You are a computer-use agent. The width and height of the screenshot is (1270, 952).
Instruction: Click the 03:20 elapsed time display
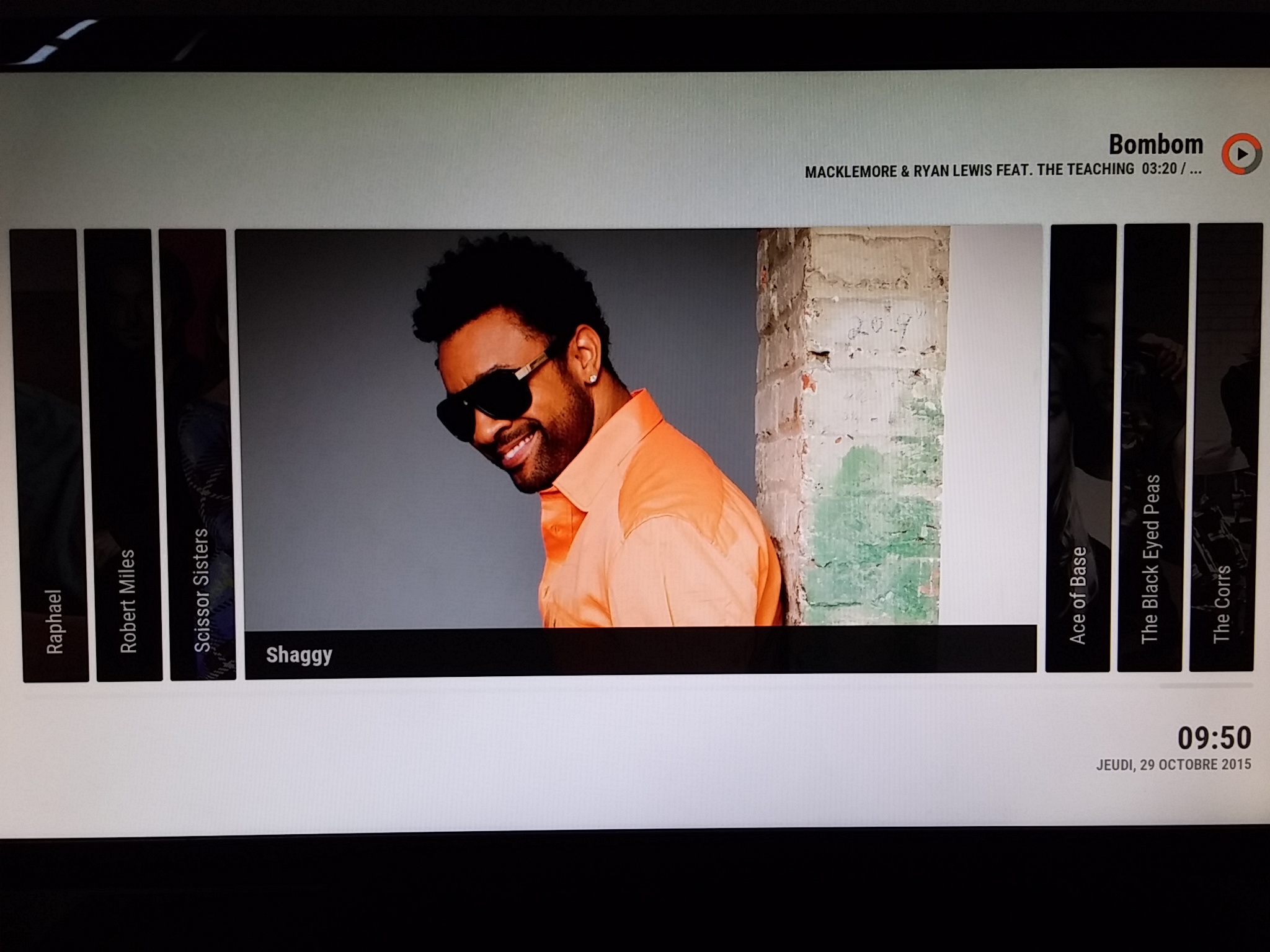[x=1159, y=169]
